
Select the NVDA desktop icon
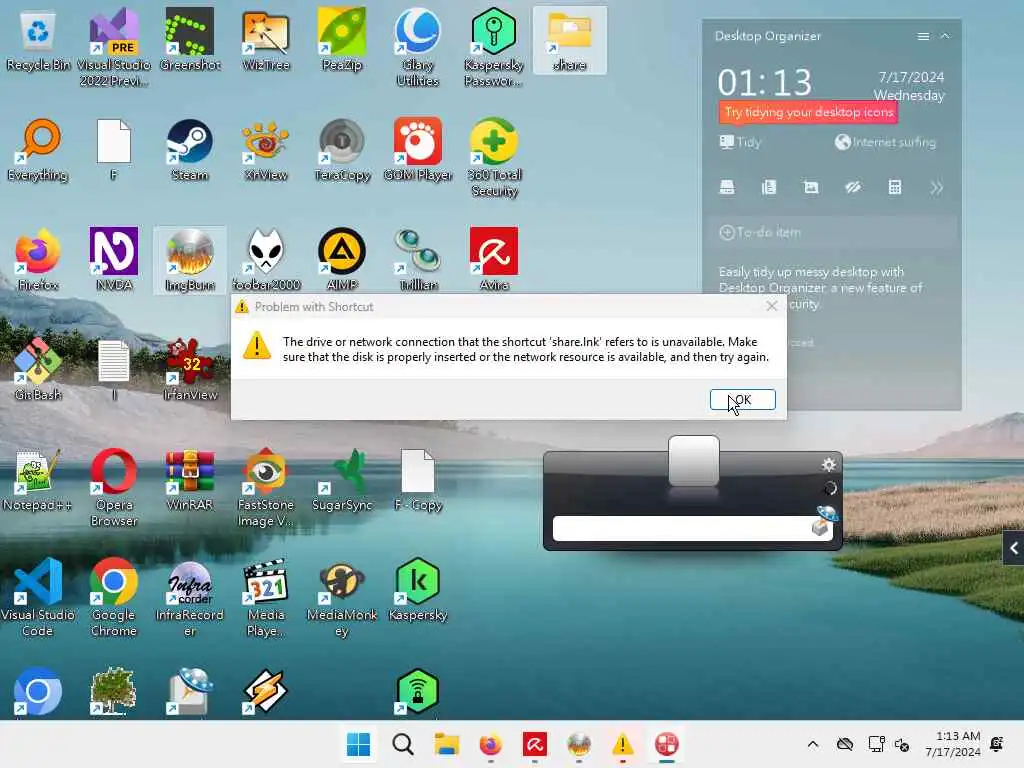114,259
